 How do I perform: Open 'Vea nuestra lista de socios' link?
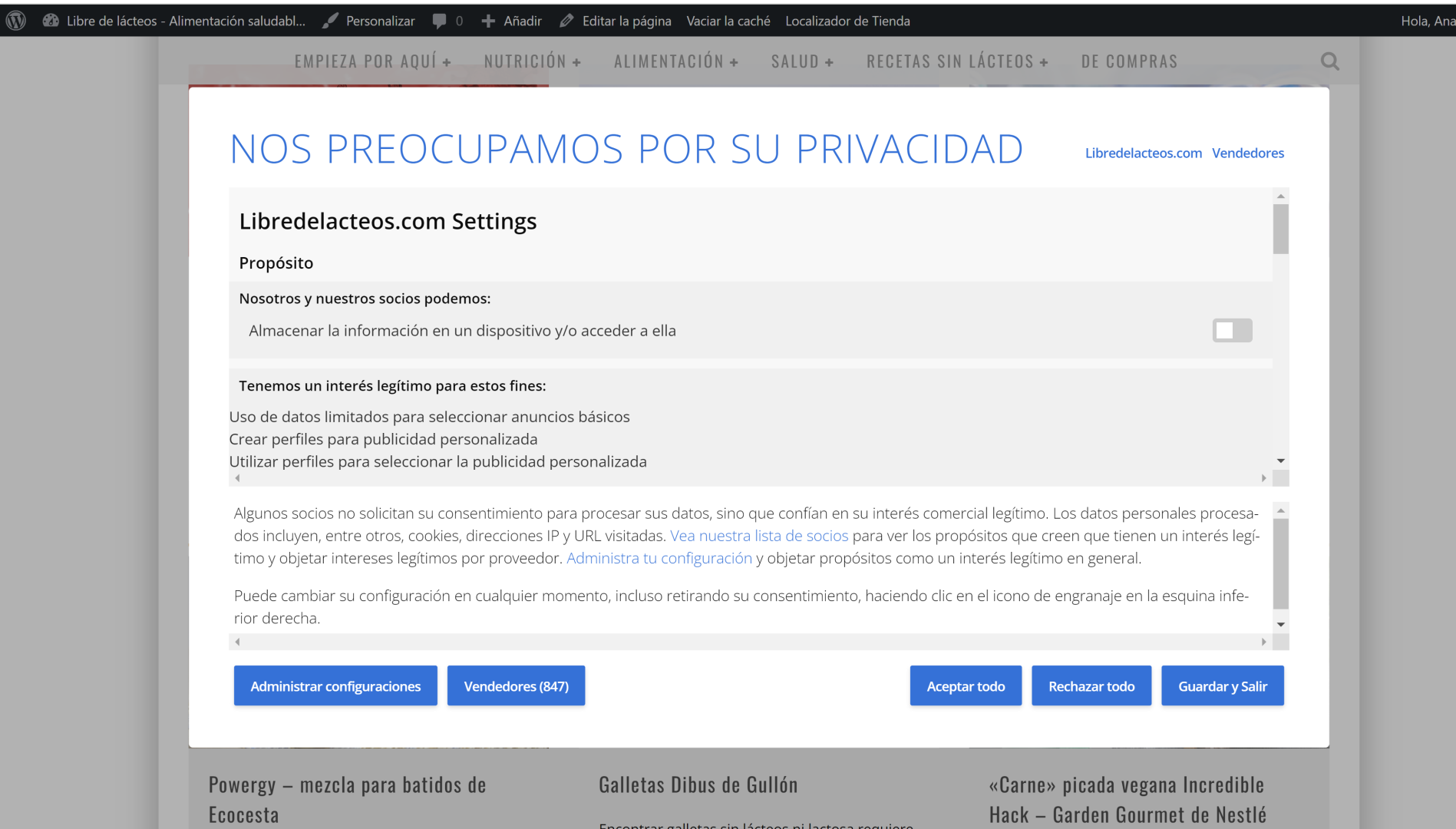click(x=759, y=536)
